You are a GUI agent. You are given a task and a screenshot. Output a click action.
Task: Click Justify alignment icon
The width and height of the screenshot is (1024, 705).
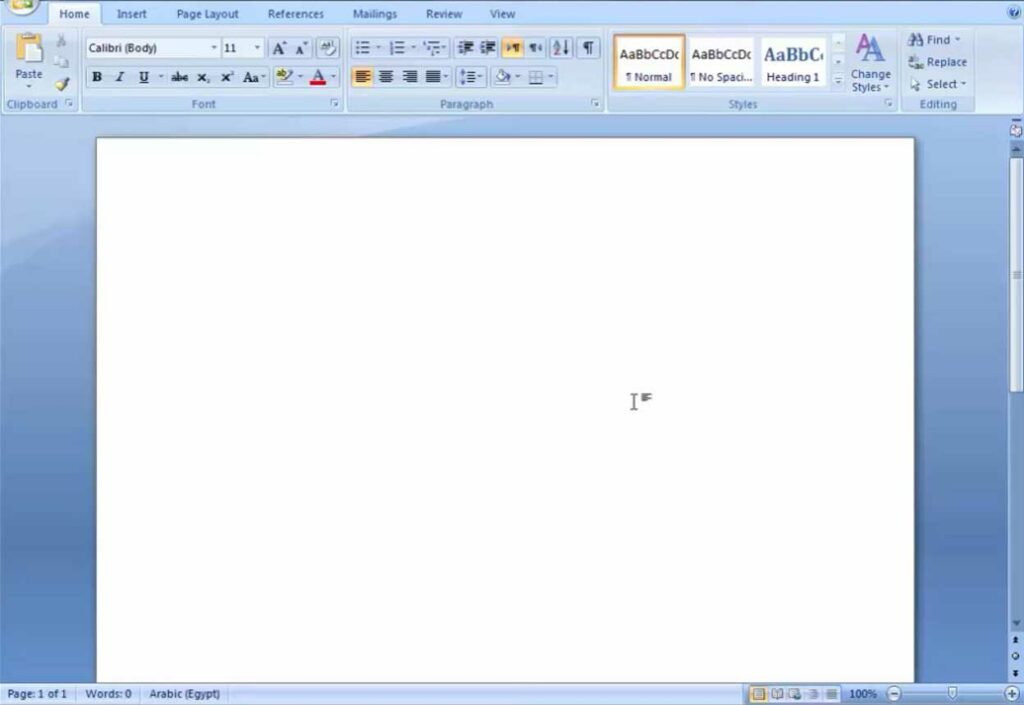[x=433, y=77]
